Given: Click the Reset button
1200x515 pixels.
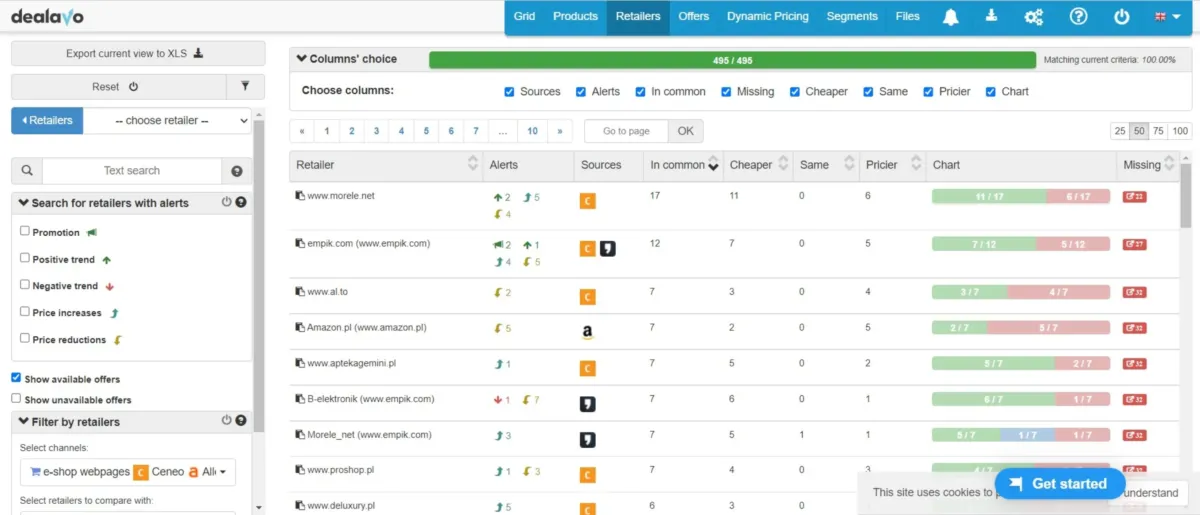Looking at the screenshot, I should click(x=119, y=87).
